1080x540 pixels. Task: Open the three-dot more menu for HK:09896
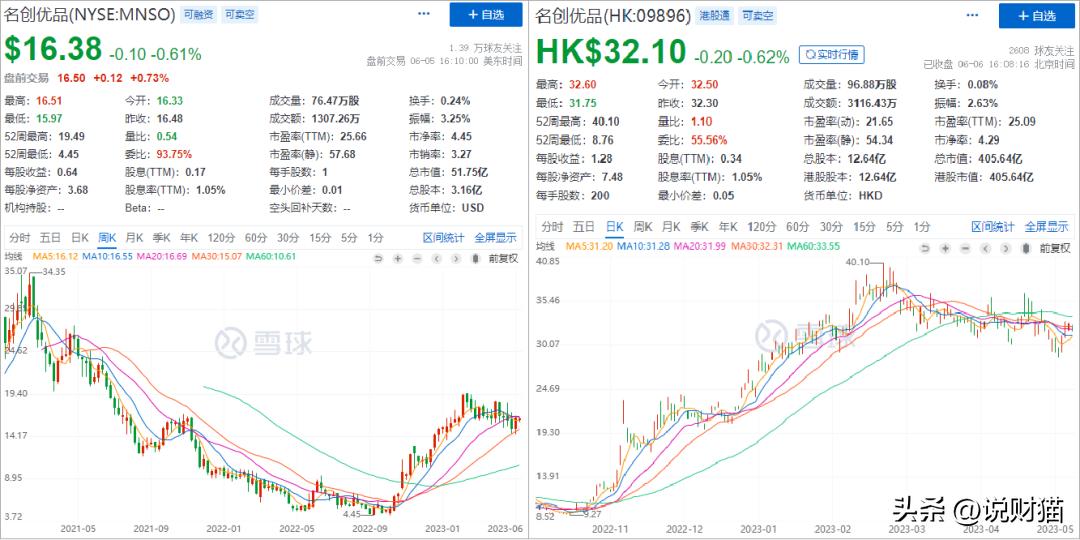pos(973,14)
